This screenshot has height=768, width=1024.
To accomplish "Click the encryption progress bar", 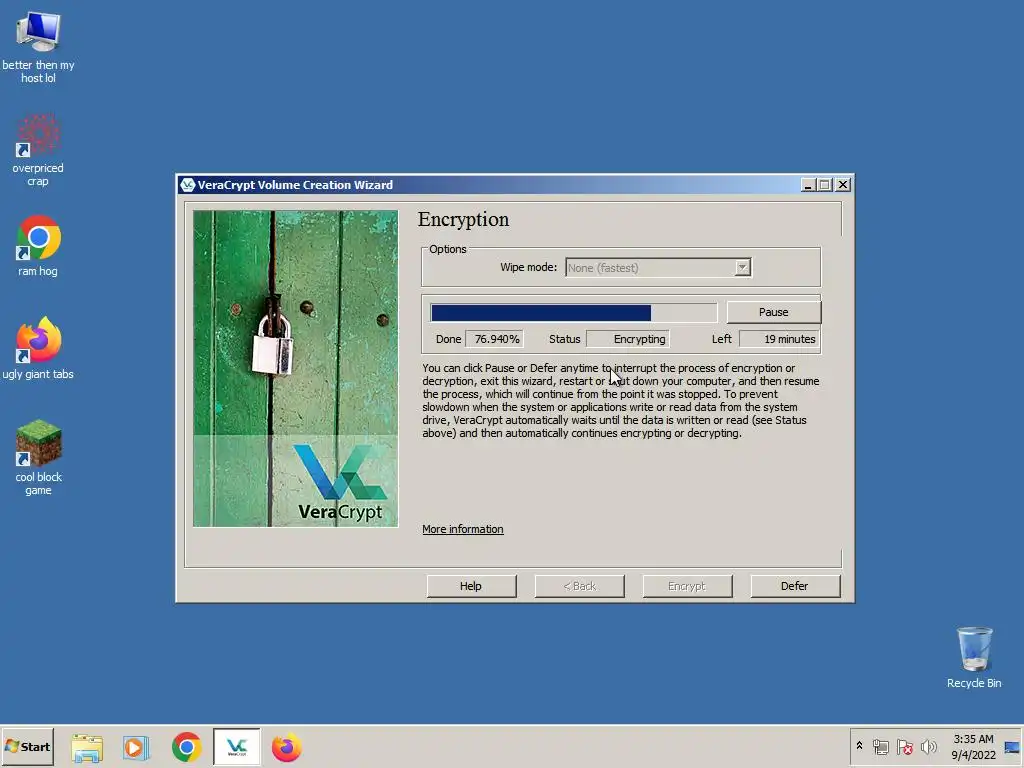I will pos(573,313).
